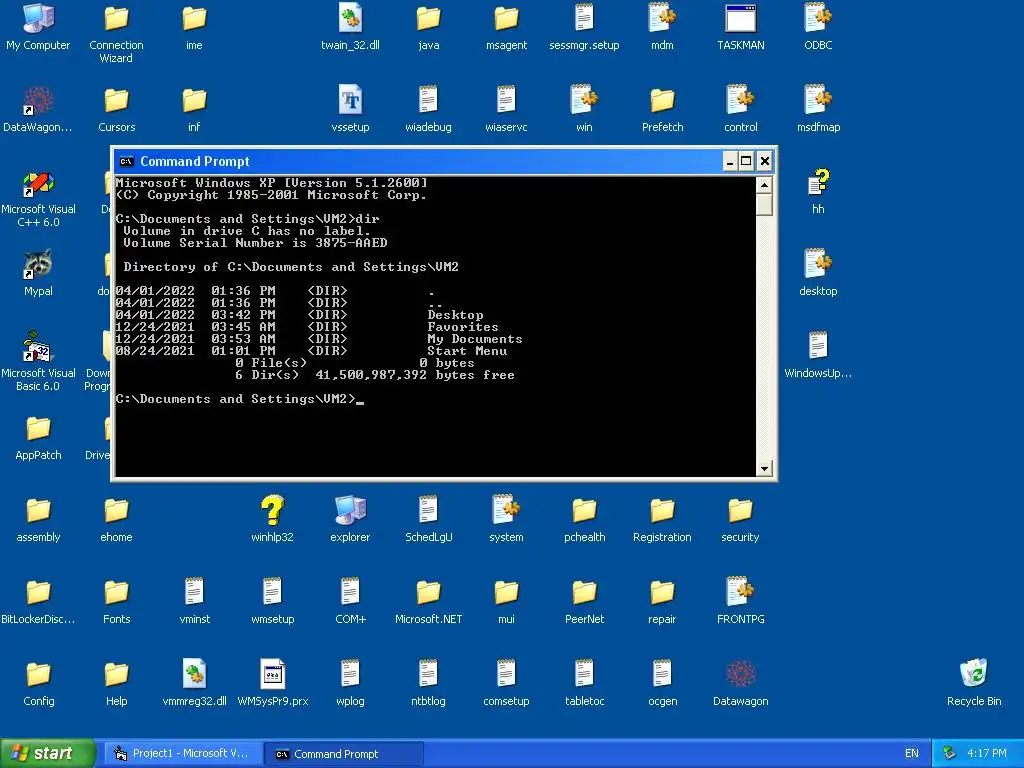Screen dimensions: 1024x768
Task: Click the system tray network icon
Action: [x=950, y=754]
